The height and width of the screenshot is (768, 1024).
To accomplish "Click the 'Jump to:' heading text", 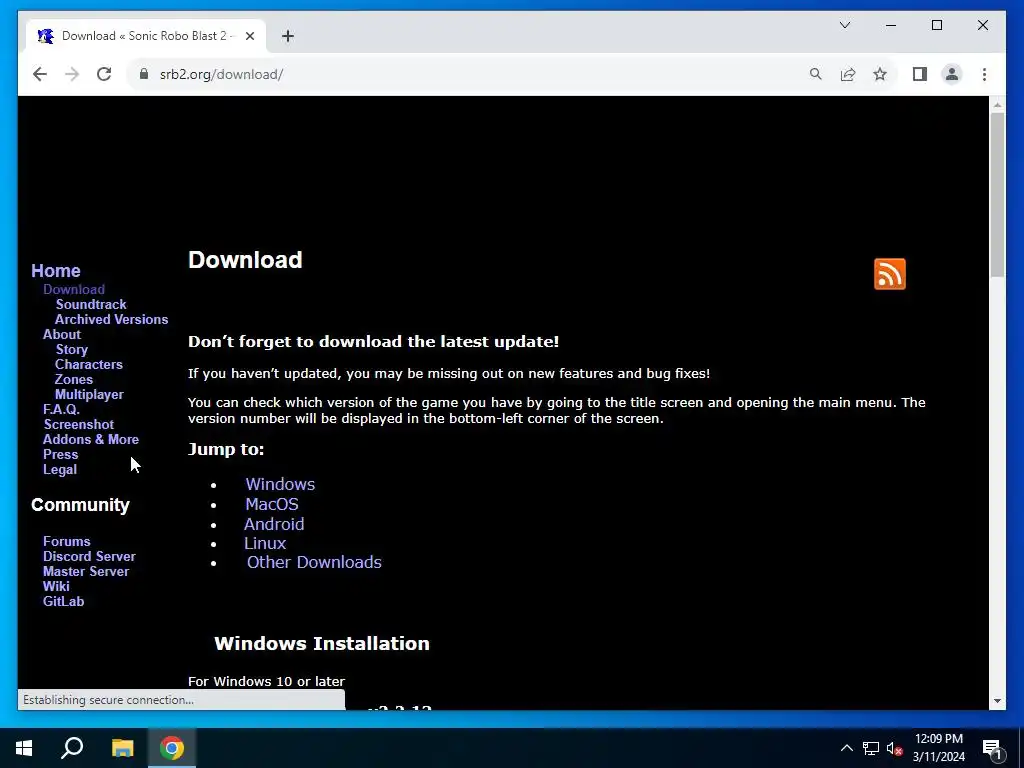I will pyautogui.click(x=226, y=449).
